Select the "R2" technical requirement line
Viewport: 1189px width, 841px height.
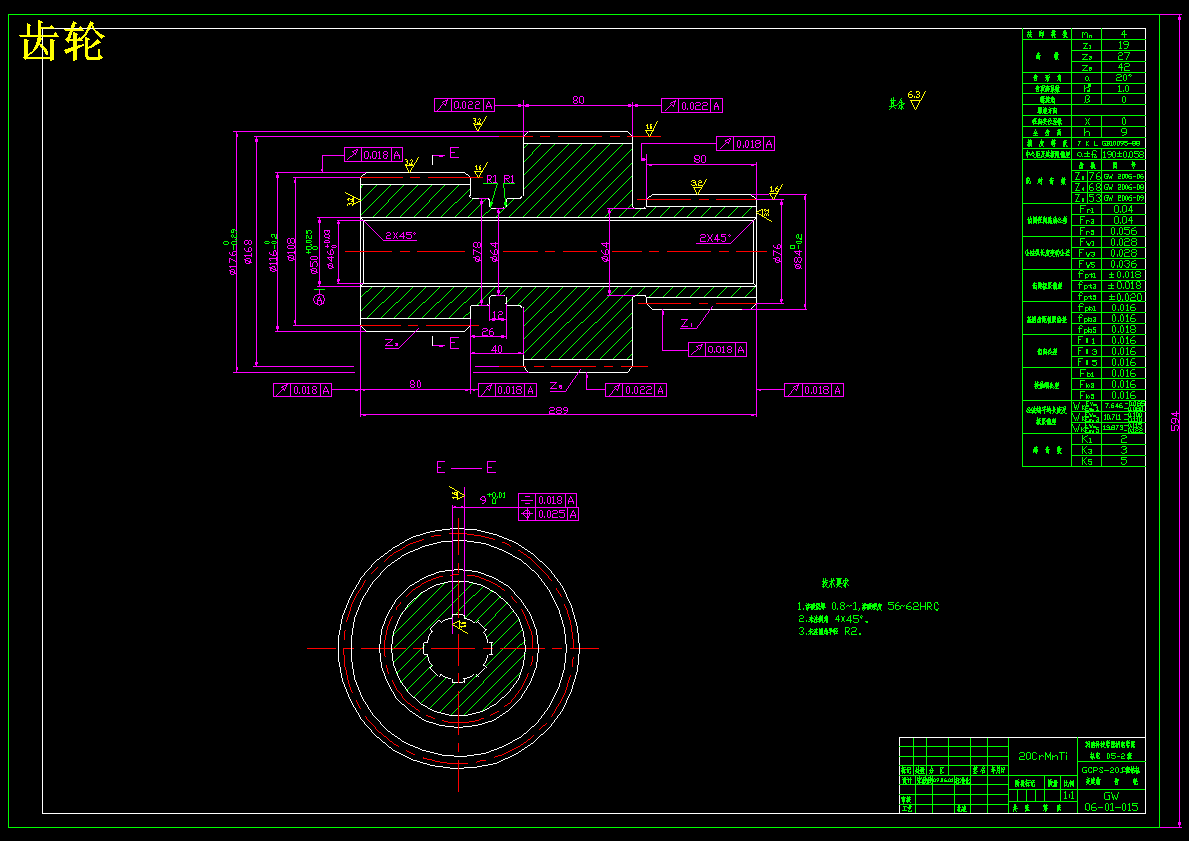coord(830,631)
